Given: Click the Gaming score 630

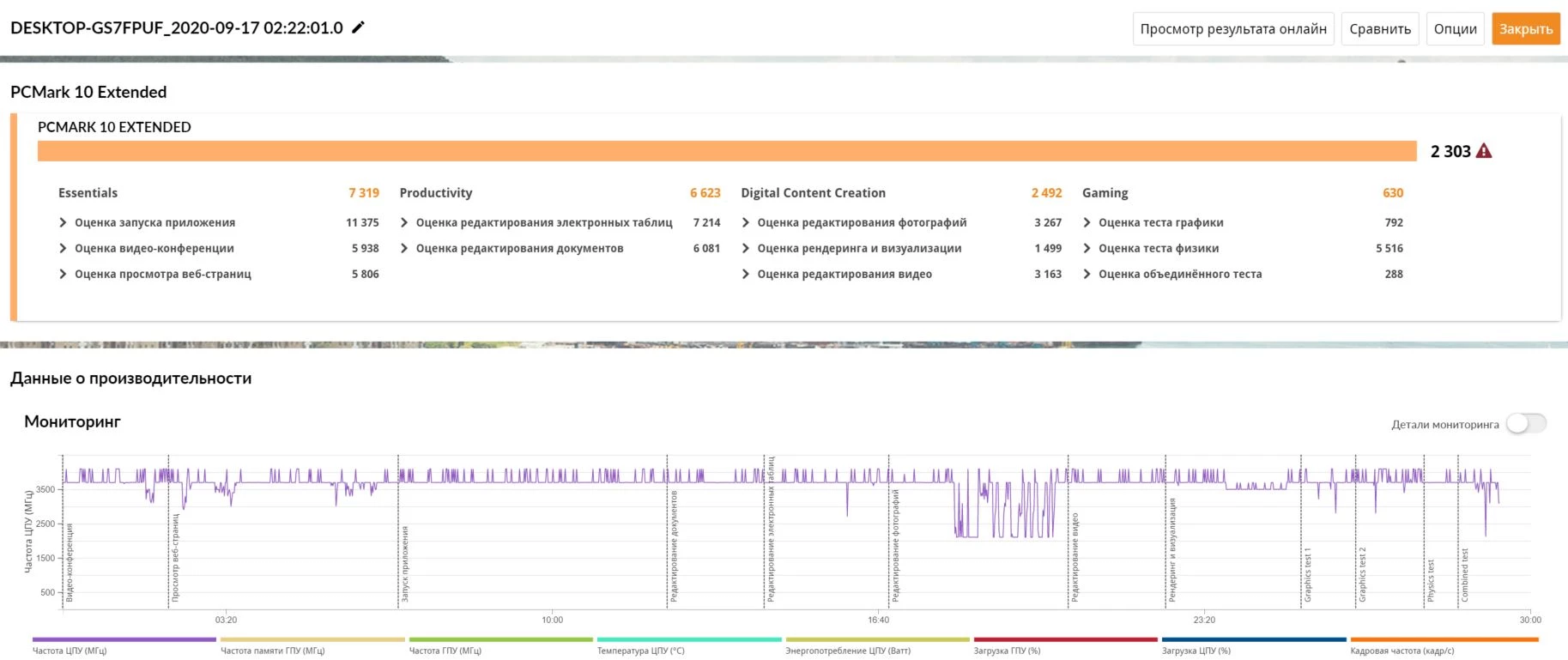Looking at the screenshot, I should 1393,193.
